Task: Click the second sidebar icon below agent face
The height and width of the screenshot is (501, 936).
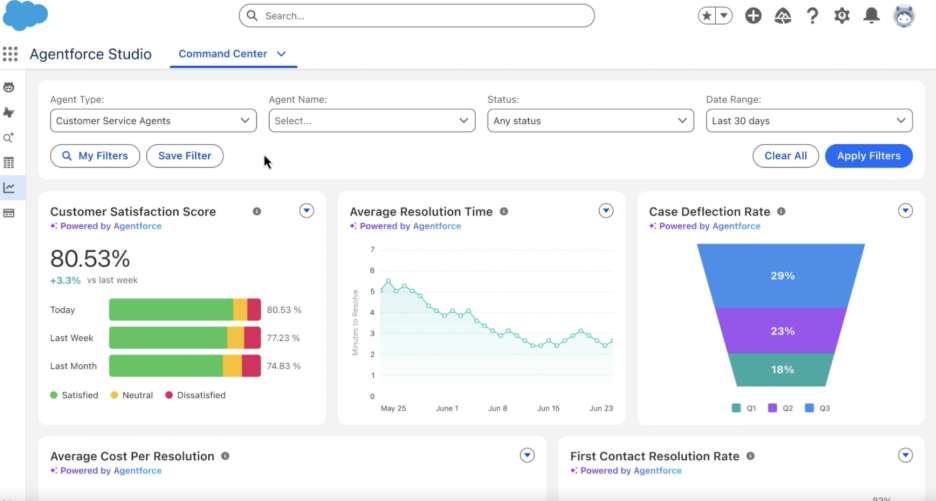Action: coord(9,112)
